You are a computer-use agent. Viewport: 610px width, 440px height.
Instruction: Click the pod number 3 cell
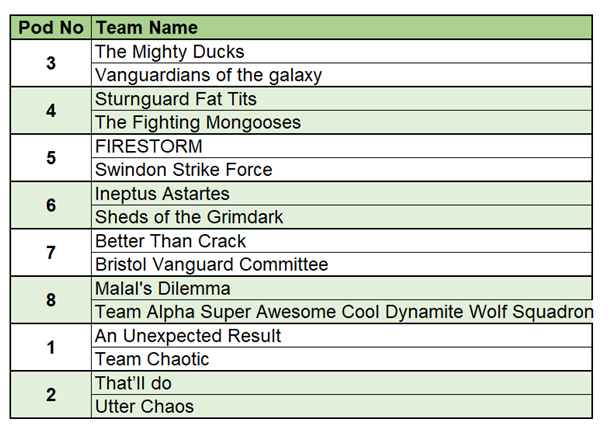[51, 64]
